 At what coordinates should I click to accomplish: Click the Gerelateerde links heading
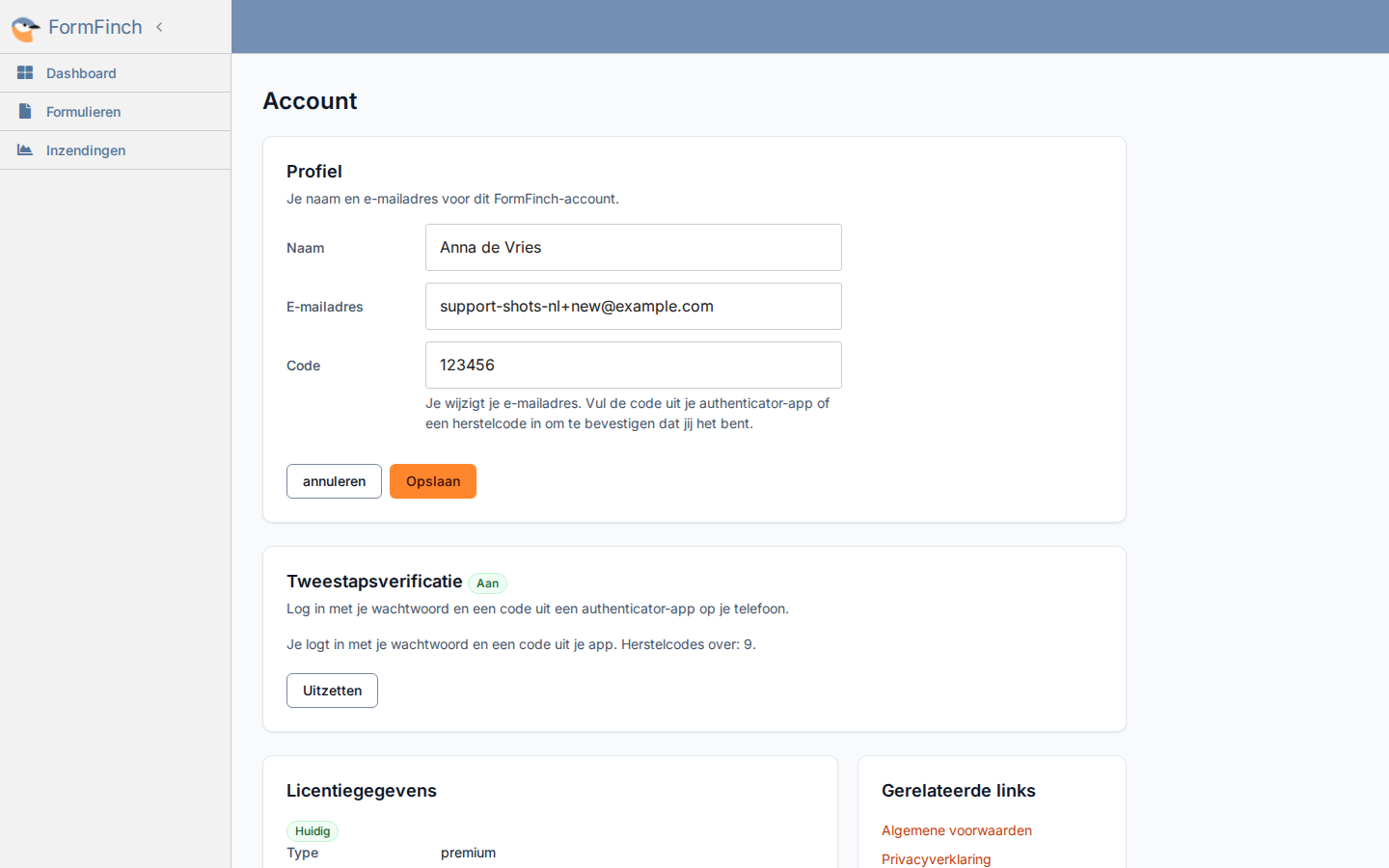[959, 791]
